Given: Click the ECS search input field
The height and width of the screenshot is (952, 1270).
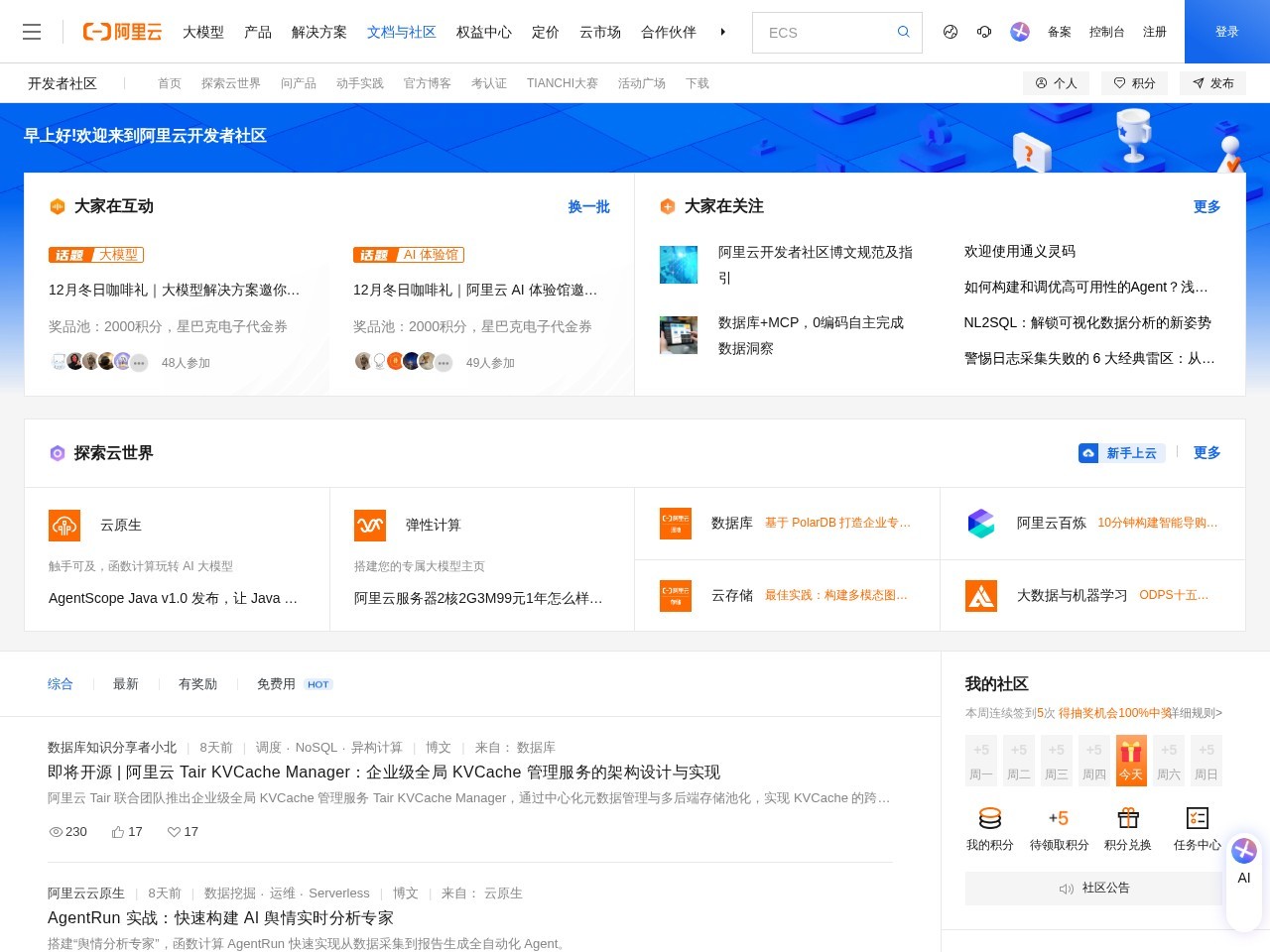Looking at the screenshot, I should coord(824,33).
